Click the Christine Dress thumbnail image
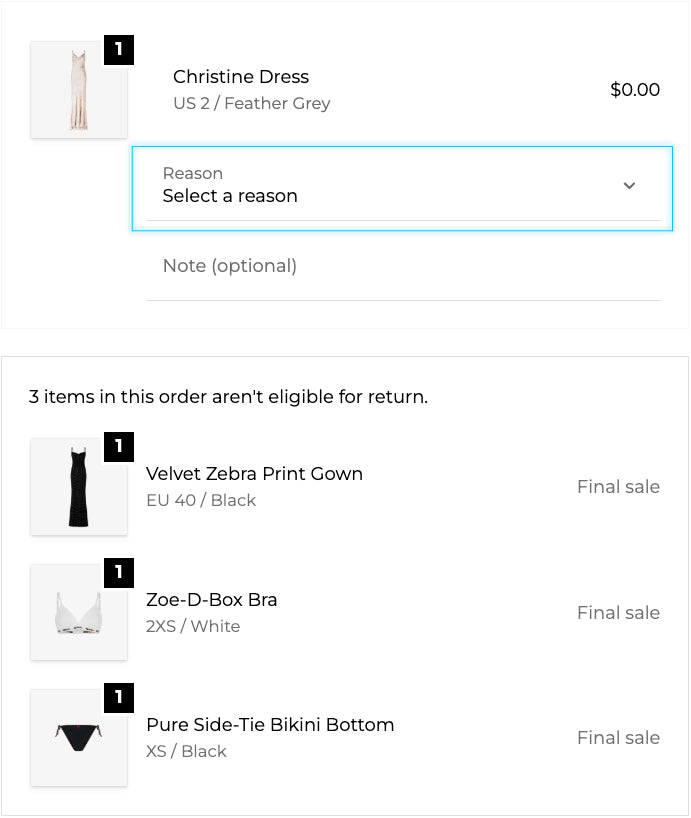The height and width of the screenshot is (818, 691). coord(79,90)
